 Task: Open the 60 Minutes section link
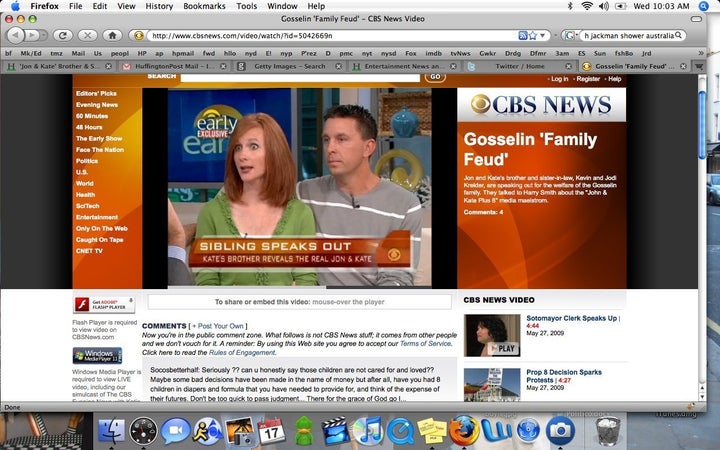[92, 116]
